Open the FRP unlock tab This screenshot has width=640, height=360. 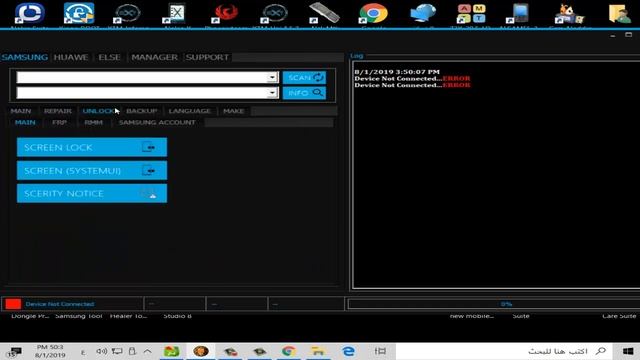(x=59, y=122)
